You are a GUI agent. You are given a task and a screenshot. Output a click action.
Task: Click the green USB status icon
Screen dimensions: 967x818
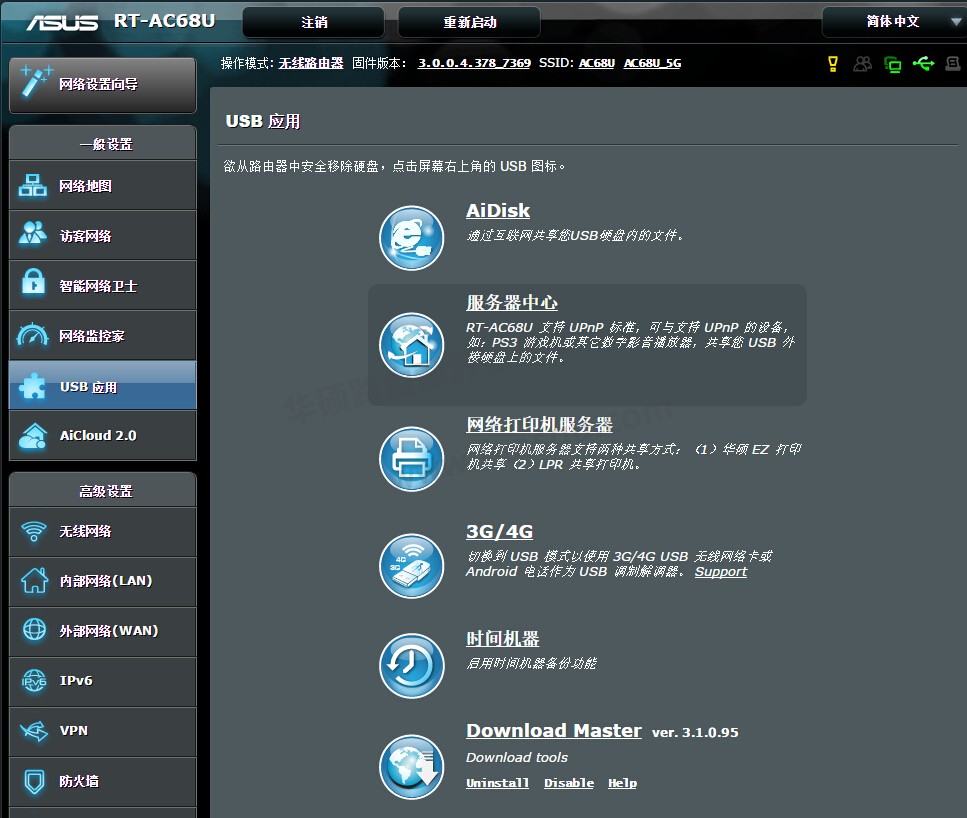923,63
